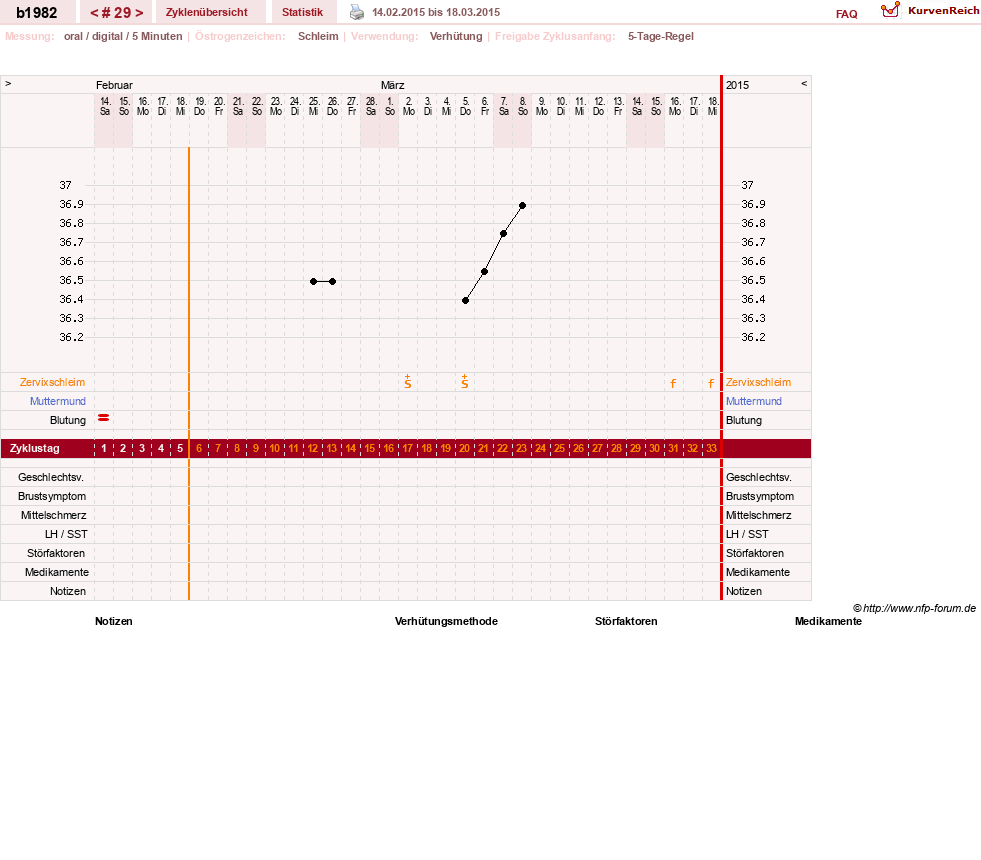Click the 'Verhütung' Verwendung value
The height and width of the screenshot is (860, 981).
tap(456, 36)
